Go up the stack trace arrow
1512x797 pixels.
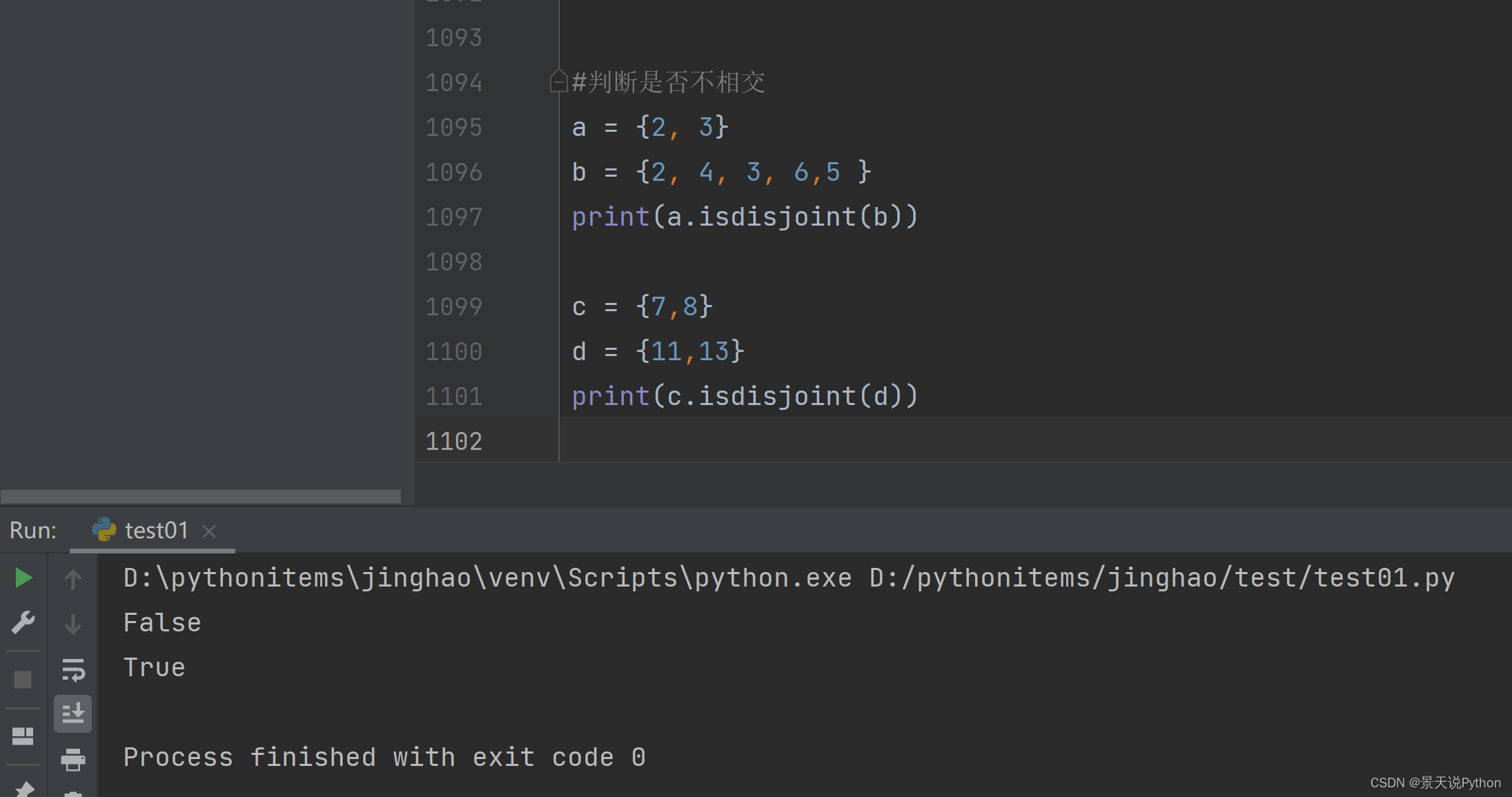pos(73,579)
